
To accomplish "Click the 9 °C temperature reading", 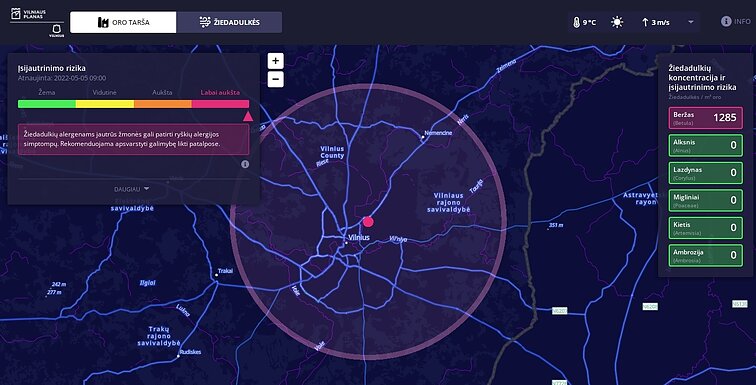I will point(589,22).
